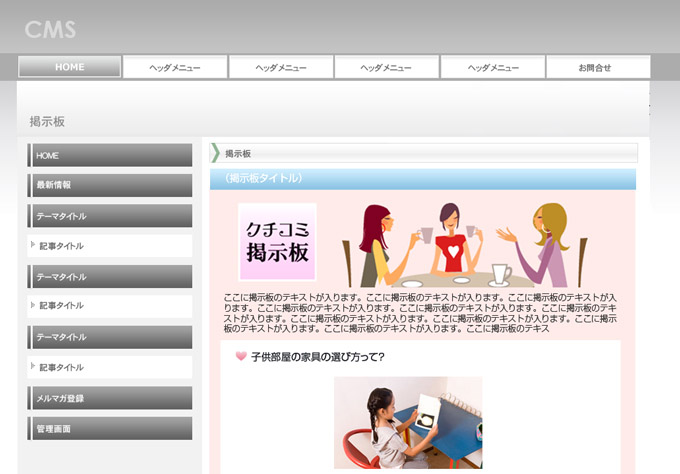Click the pink heart icon beside the article title
This screenshot has width=680, height=474.
click(x=241, y=356)
